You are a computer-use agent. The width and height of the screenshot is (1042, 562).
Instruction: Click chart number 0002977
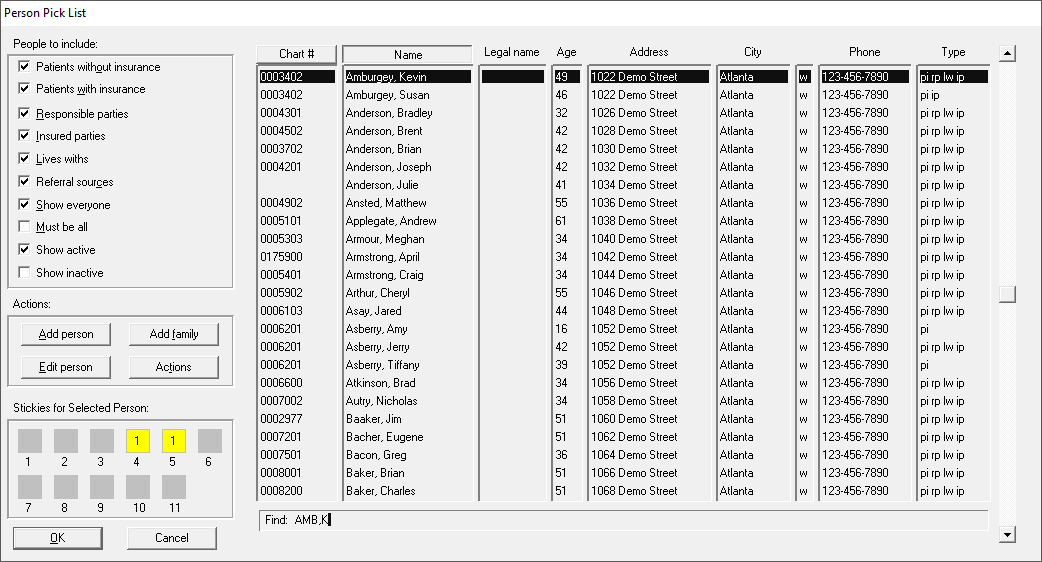pyautogui.click(x=281, y=419)
